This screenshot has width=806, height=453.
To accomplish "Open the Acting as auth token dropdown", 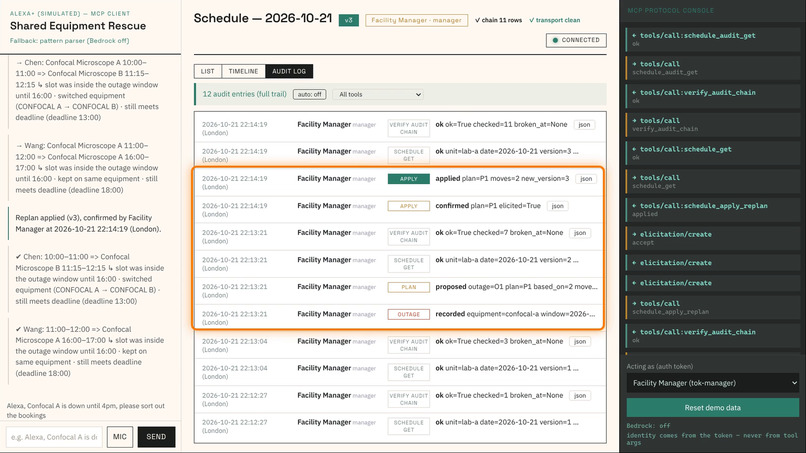I will [712, 383].
